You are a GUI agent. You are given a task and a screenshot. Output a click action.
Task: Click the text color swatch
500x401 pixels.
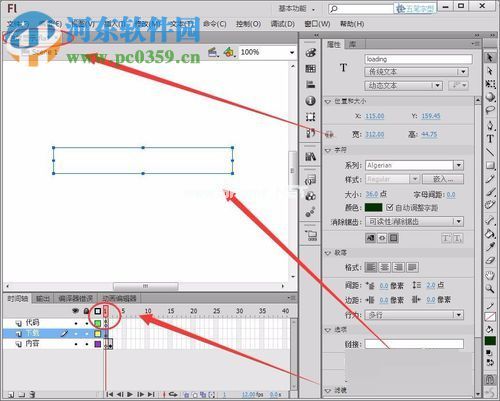click(x=374, y=207)
